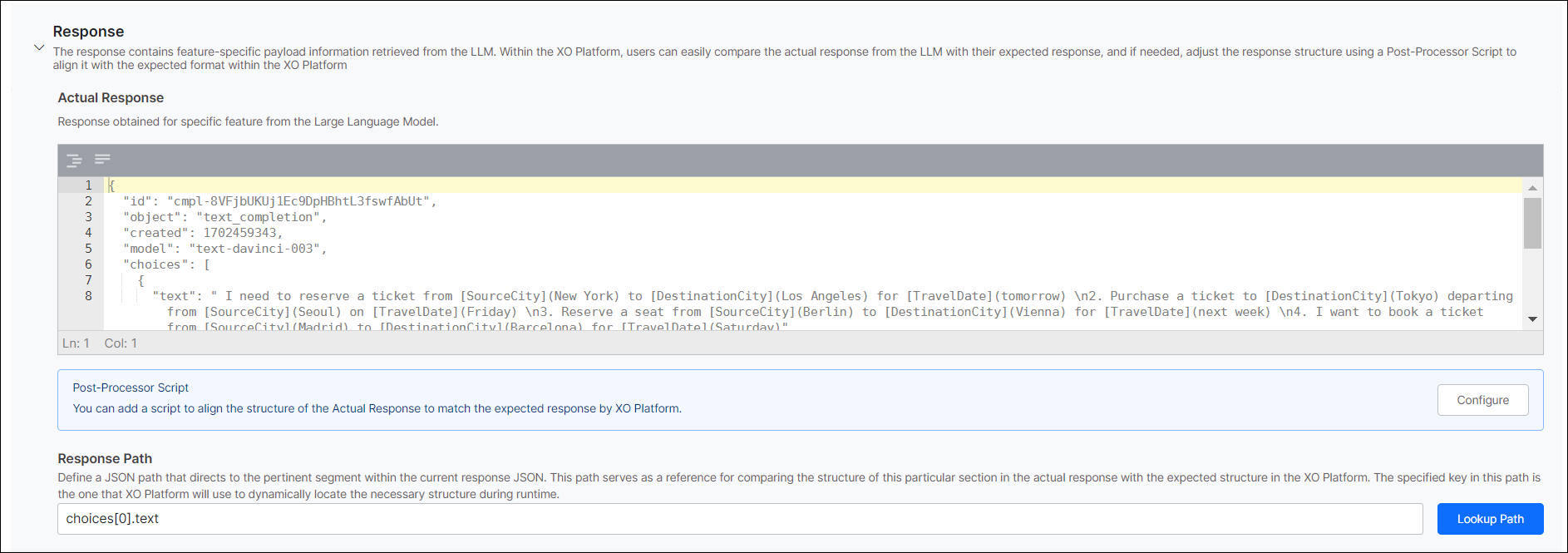Click the vertical scrollbar thumb in editor
The image size is (1568, 553).
[1532, 223]
